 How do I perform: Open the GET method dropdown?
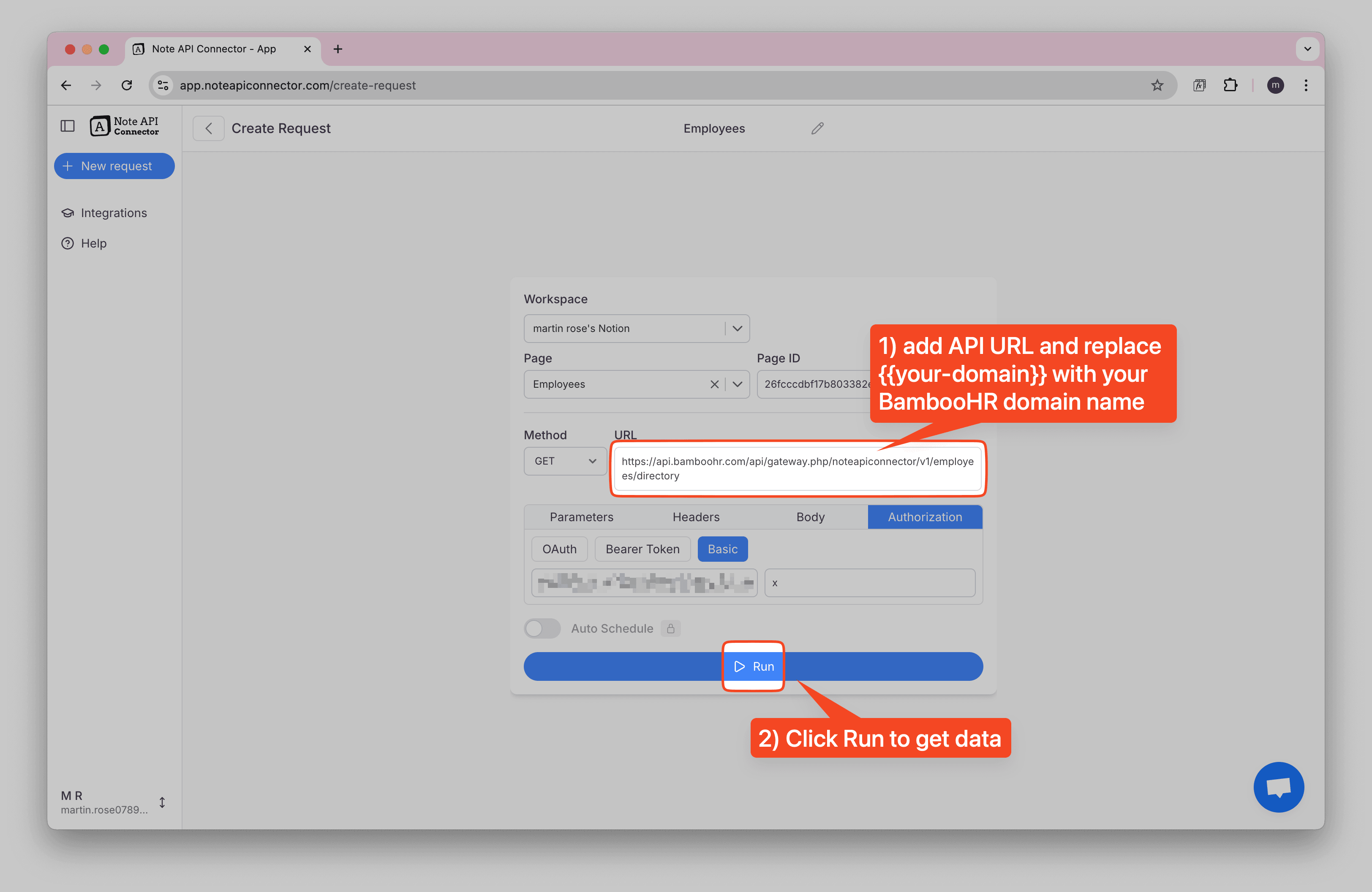[565, 461]
